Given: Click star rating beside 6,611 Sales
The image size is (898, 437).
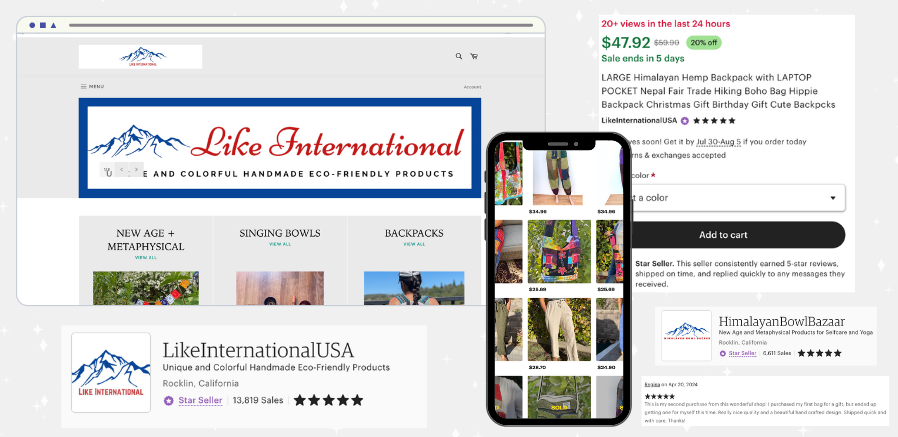Looking at the screenshot, I should point(820,353).
